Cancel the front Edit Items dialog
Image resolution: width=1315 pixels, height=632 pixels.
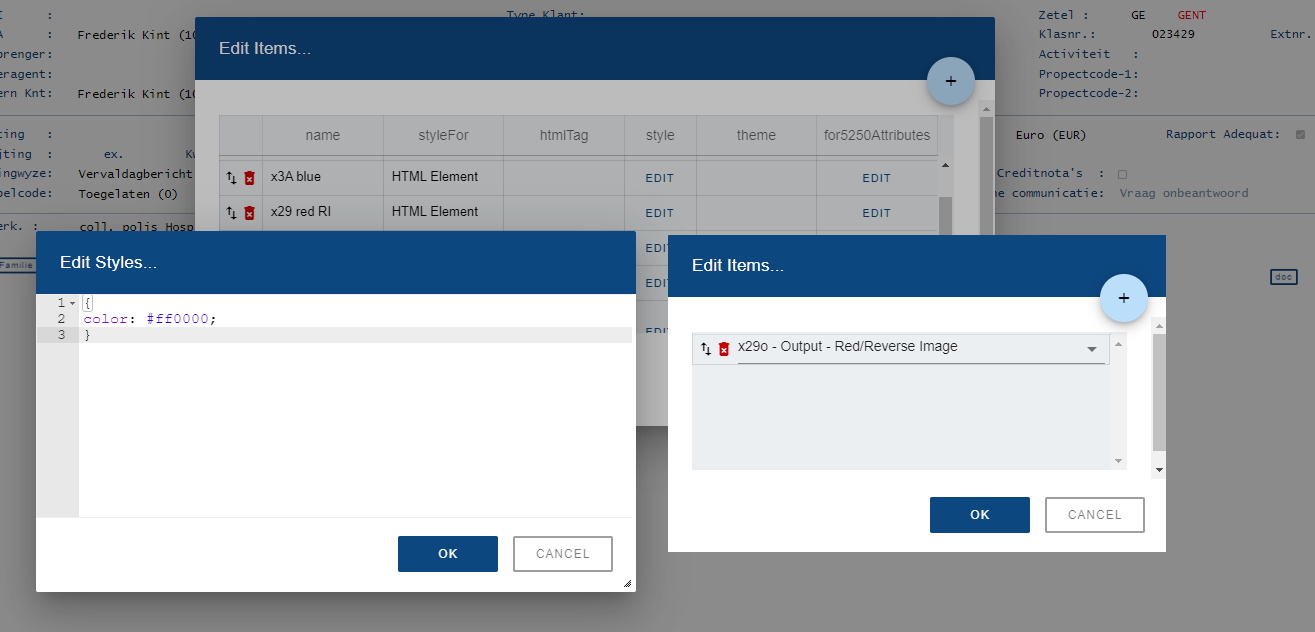click(1094, 515)
